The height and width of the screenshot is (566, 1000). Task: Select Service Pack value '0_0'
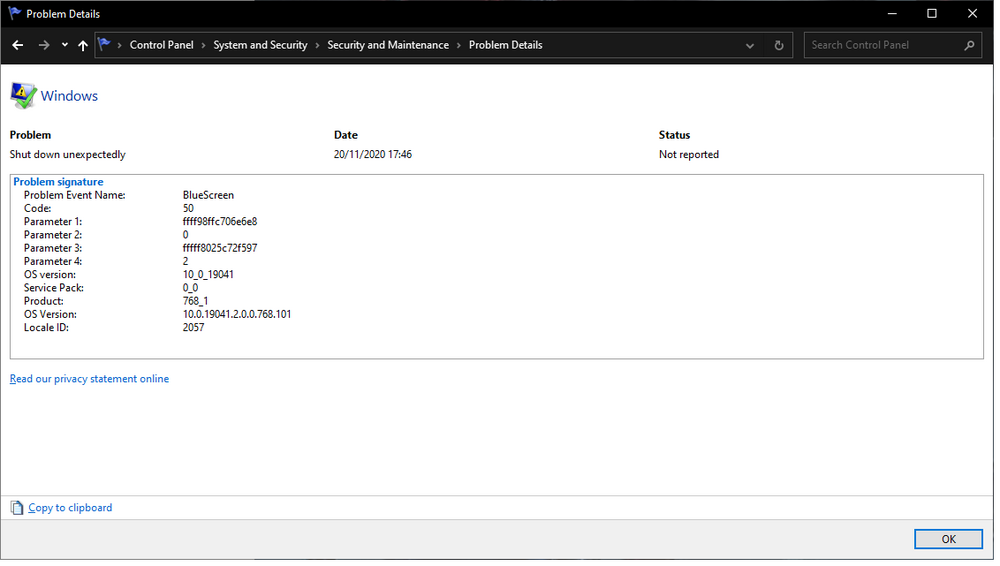(191, 289)
